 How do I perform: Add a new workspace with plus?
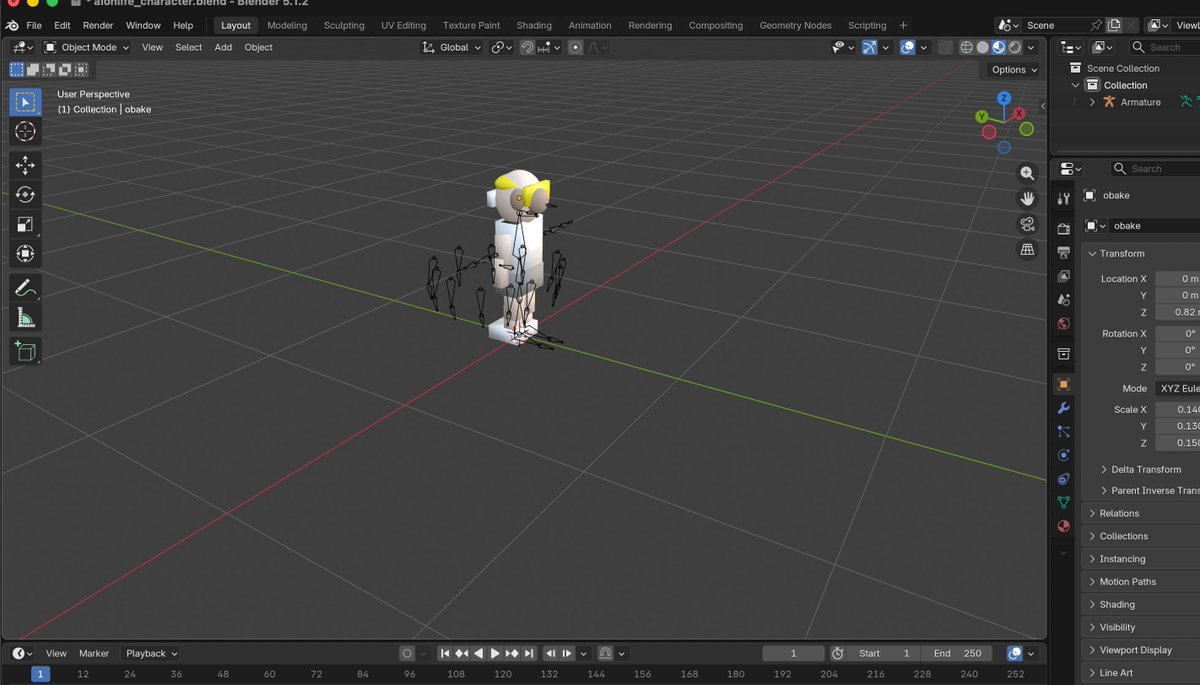tap(903, 25)
